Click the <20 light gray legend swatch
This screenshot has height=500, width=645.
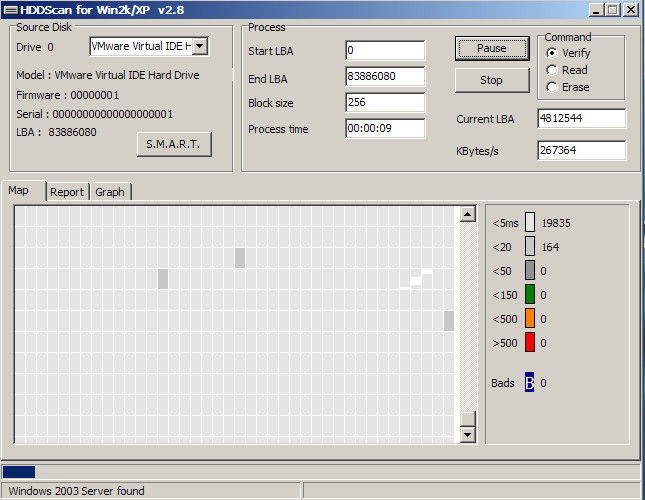[x=530, y=246]
